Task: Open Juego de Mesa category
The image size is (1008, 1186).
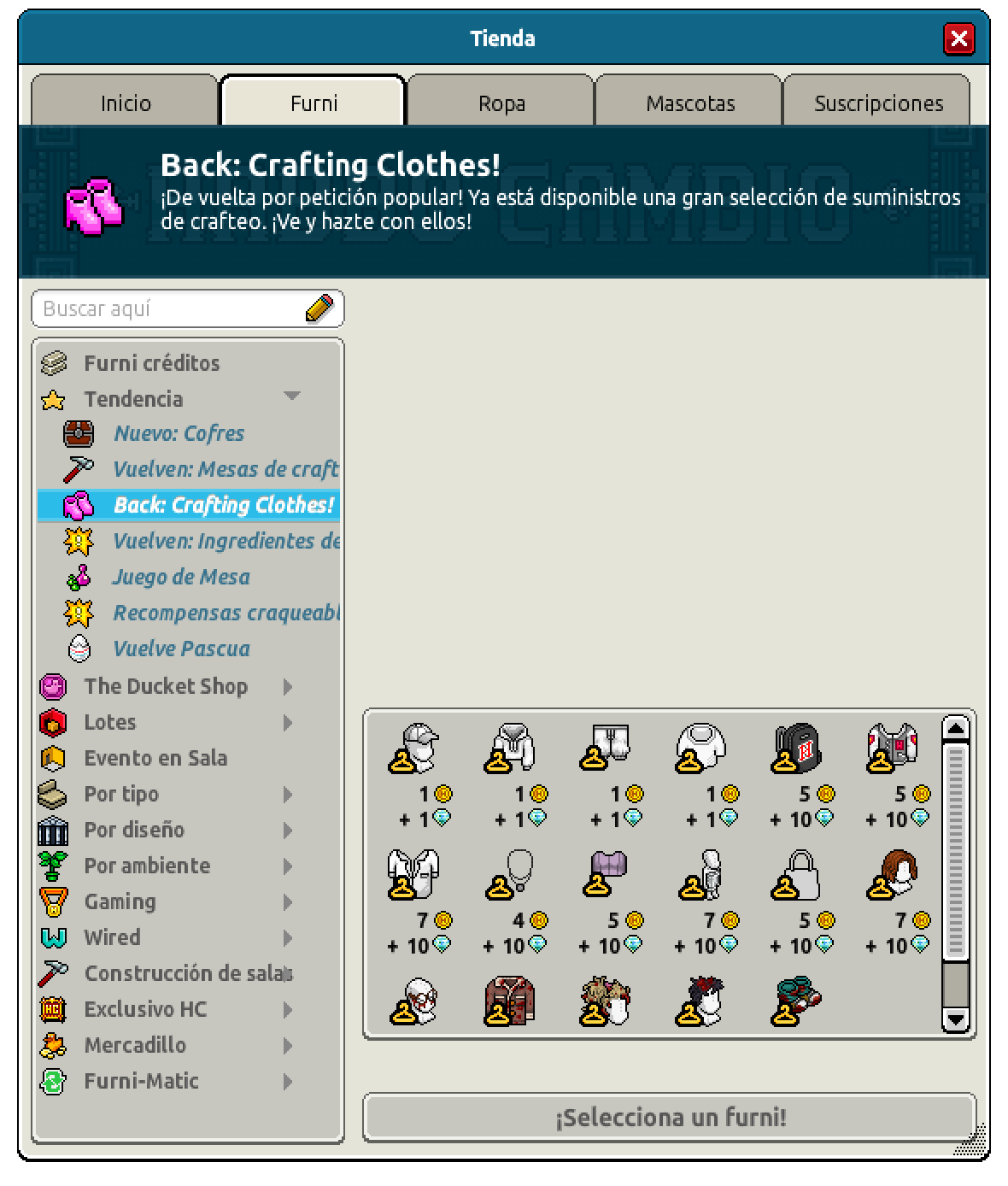Action: [x=181, y=577]
